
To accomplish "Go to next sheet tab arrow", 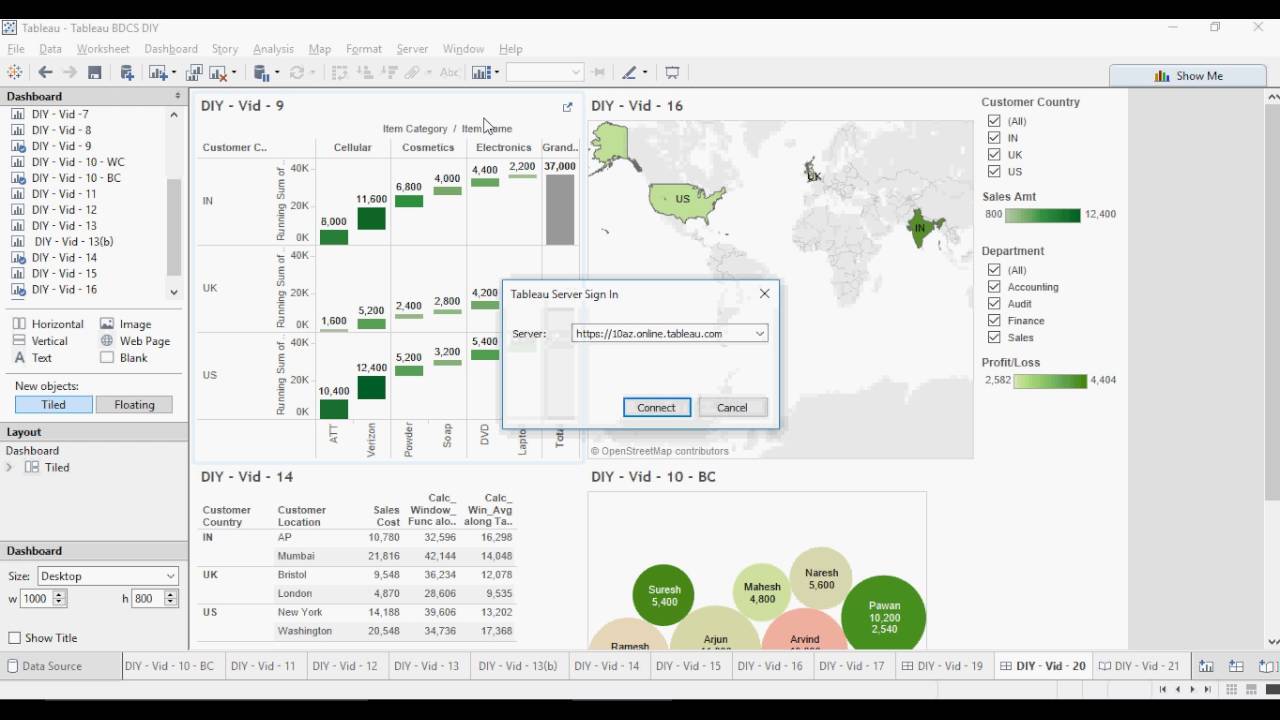I will coord(1192,689).
